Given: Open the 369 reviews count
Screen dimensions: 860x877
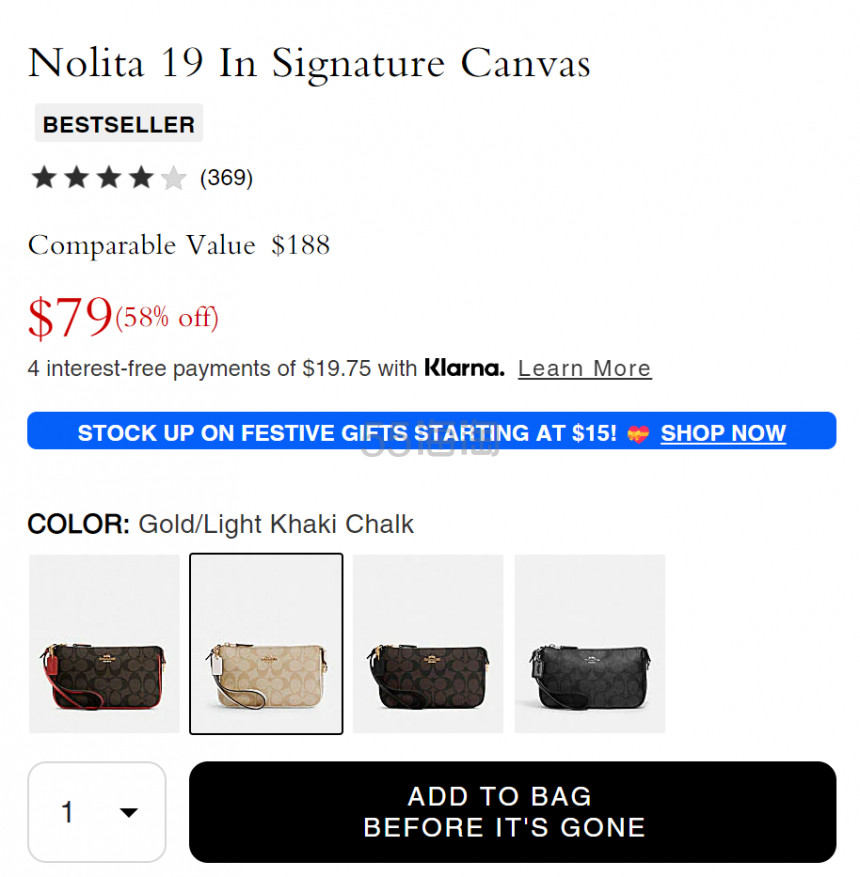Looking at the screenshot, I should (226, 178).
